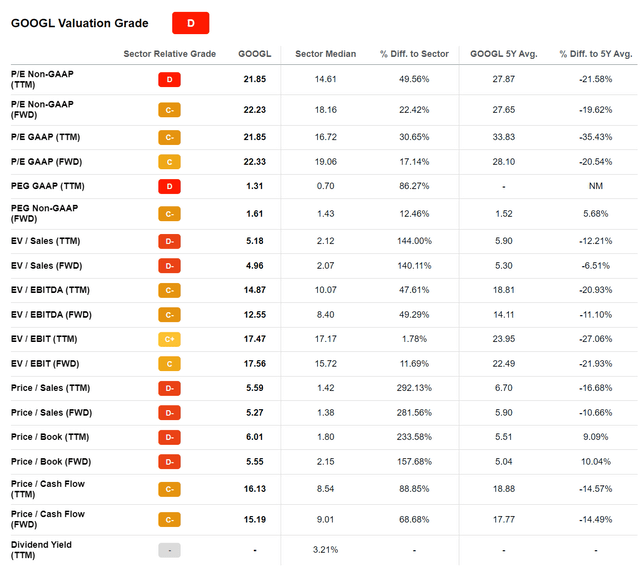This screenshot has height=573, width=640.
Task: Click the D- grade badge for Price / Sales (FWD)
Action: (169, 413)
